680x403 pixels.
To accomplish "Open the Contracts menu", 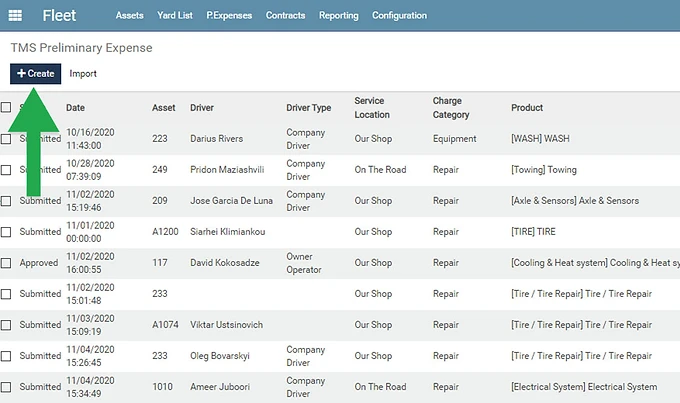I will (285, 16).
